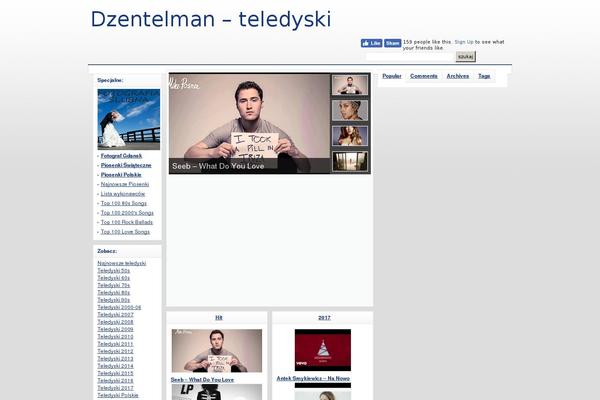Open the Najnowsze teledyski link
Screen dimensions: 600x400
122,263
